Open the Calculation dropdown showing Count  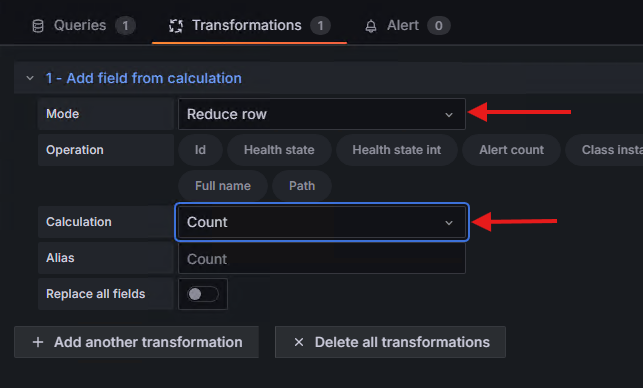(322, 222)
